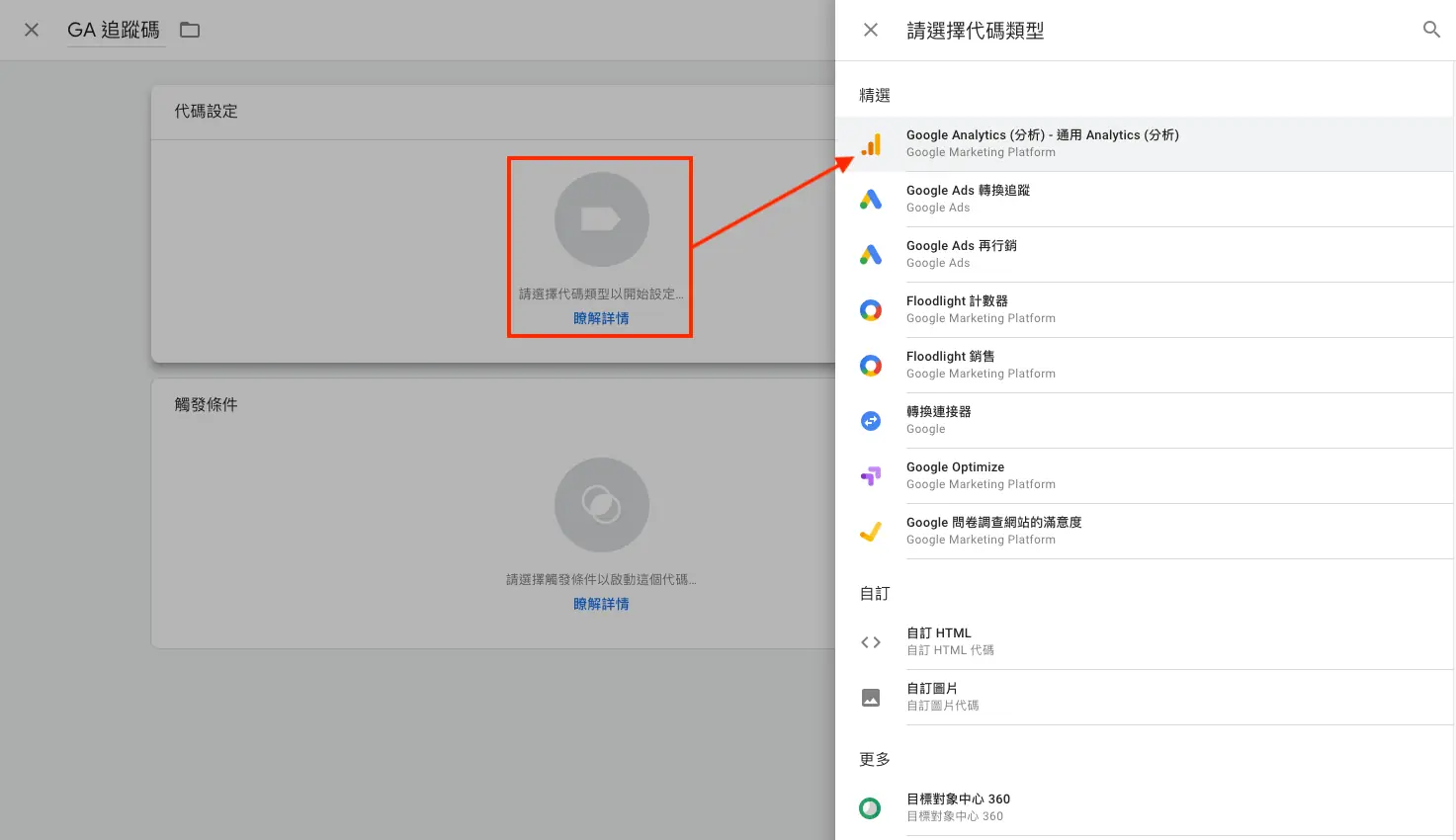Click the 自訂圖片 image icon
Viewport: 1456px width, 840px height.
[x=871, y=698]
